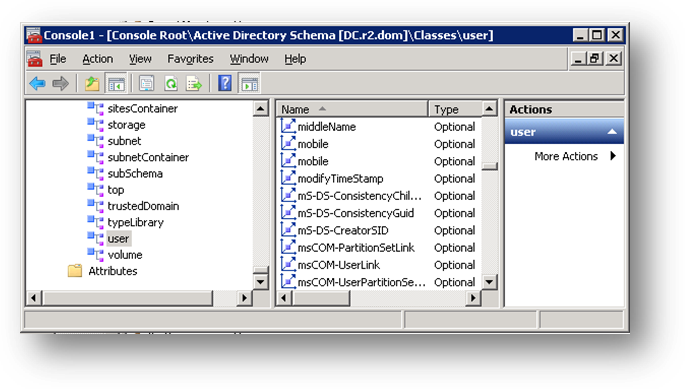Click the modifyTimeStamp attribute icon
Screen dimensions: 685x389
288,178
